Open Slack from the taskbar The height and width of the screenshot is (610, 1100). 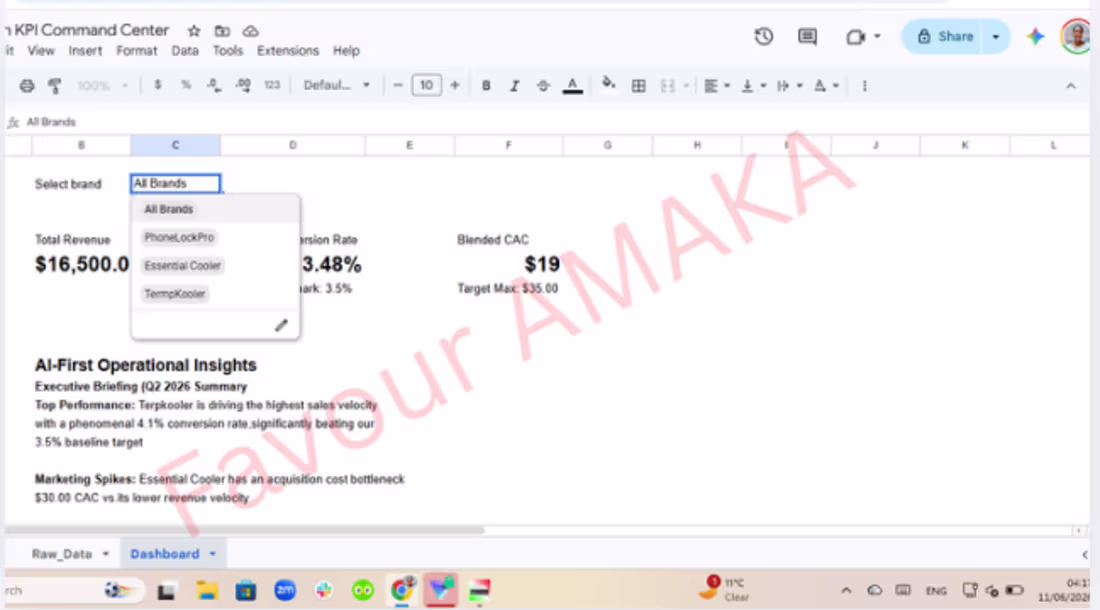point(323,590)
